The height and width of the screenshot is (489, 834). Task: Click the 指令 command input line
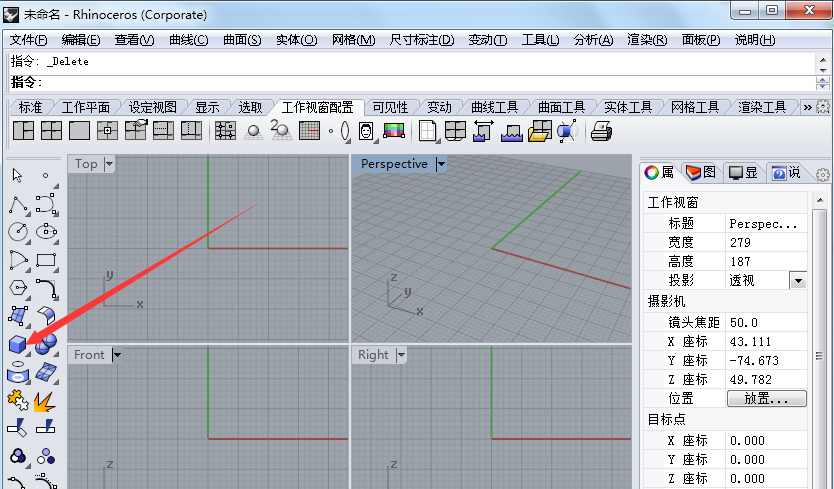412,82
